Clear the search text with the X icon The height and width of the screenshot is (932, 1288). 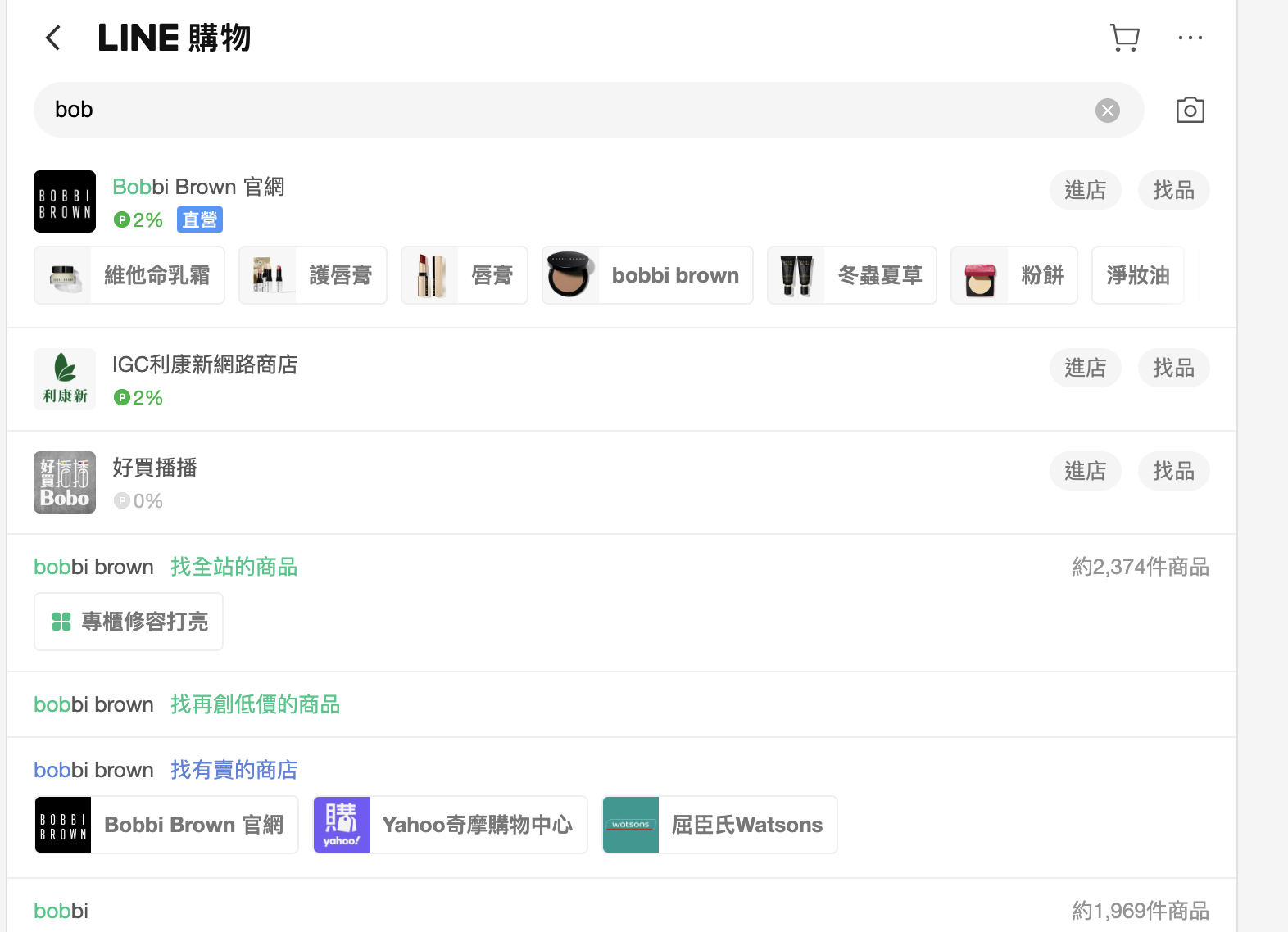pyautogui.click(x=1108, y=111)
